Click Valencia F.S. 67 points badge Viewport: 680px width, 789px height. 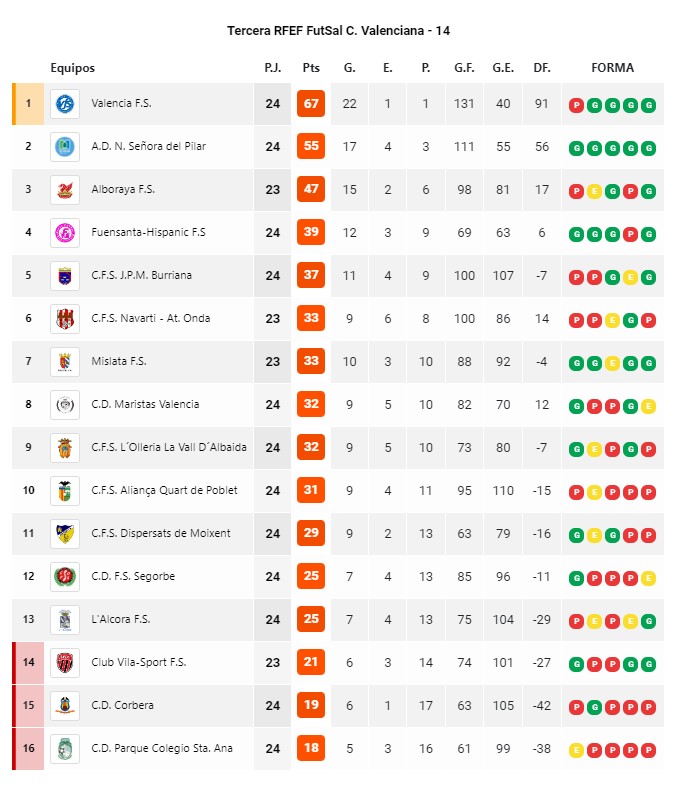point(311,104)
